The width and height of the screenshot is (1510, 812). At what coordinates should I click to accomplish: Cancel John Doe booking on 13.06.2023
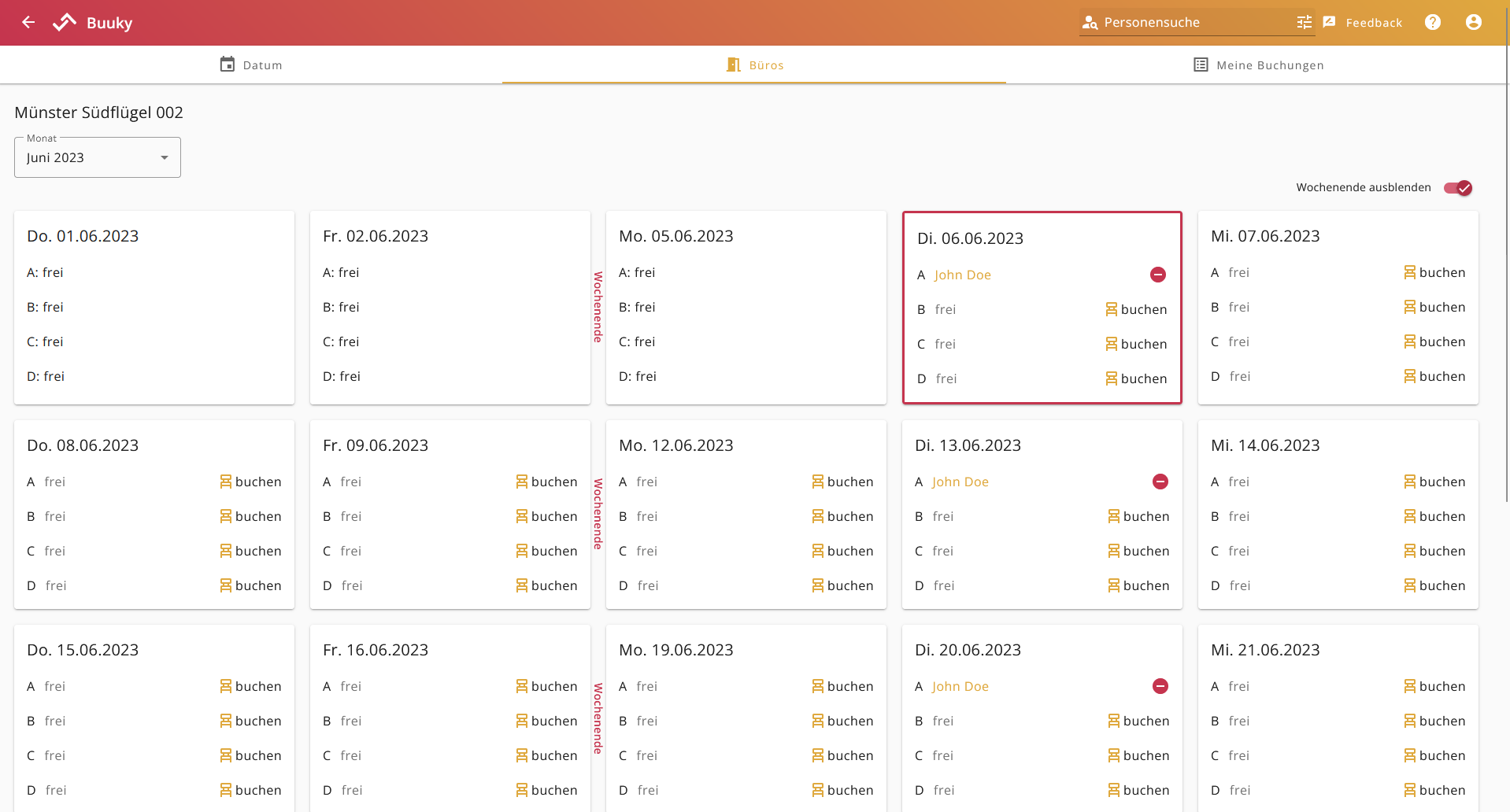coord(1160,482)
